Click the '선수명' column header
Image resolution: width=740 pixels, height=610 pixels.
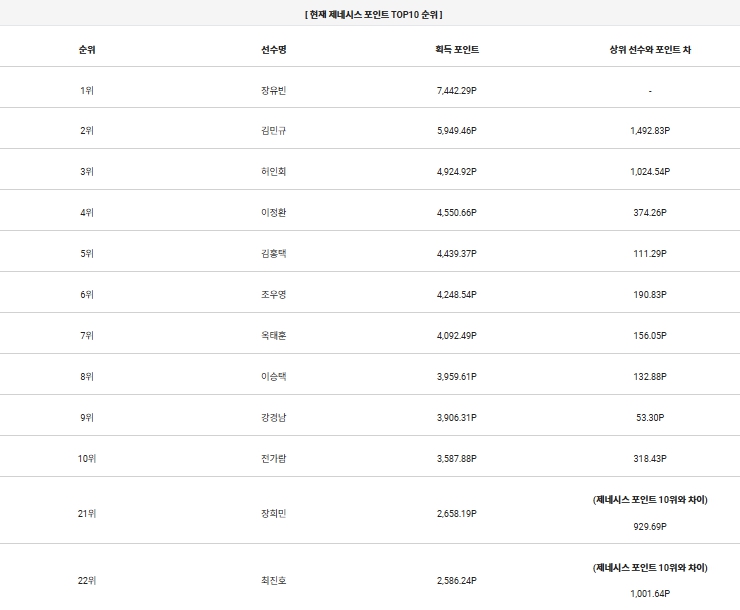tap(273, 49)
